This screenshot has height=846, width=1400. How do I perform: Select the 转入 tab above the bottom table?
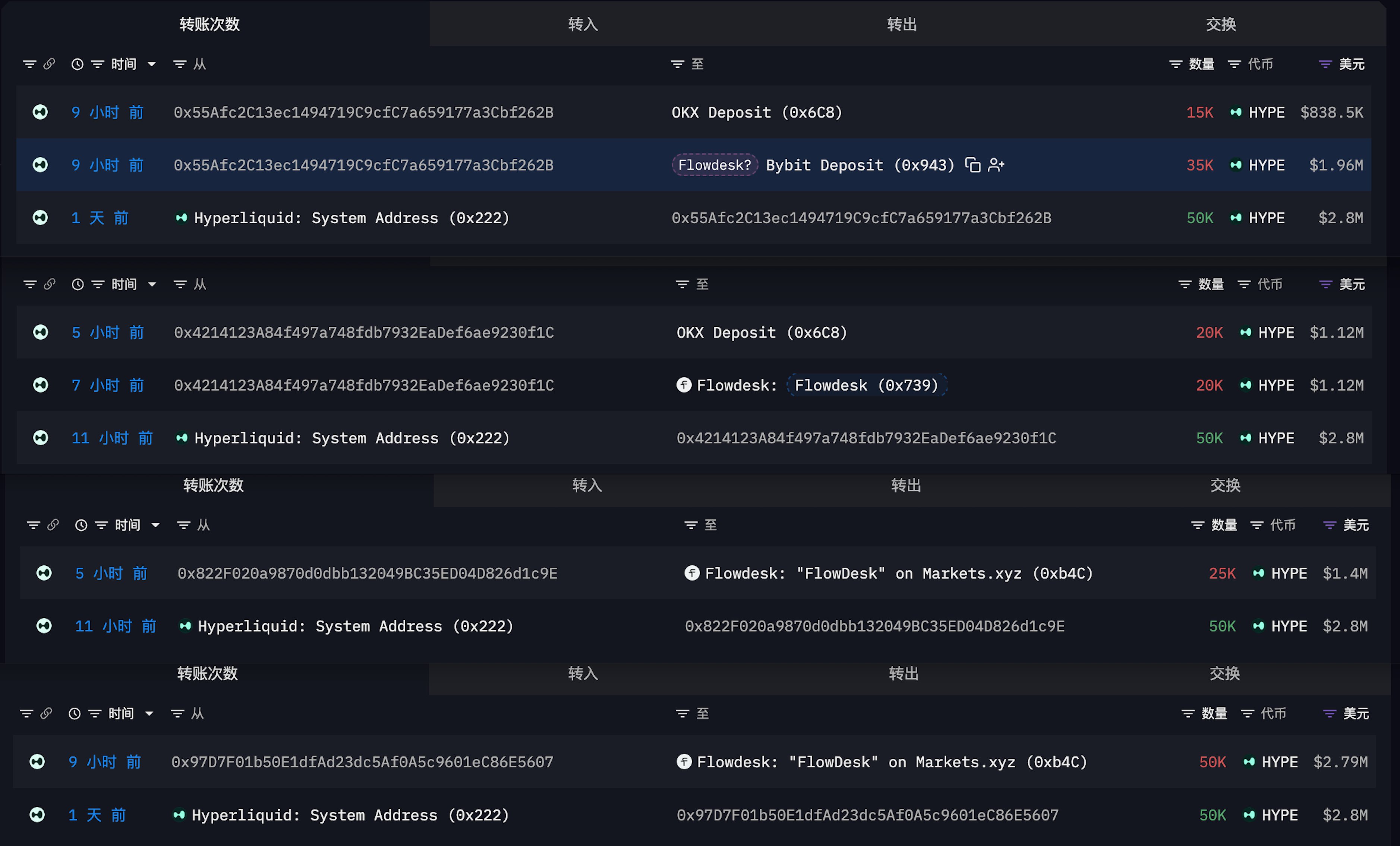pos(583,673)
